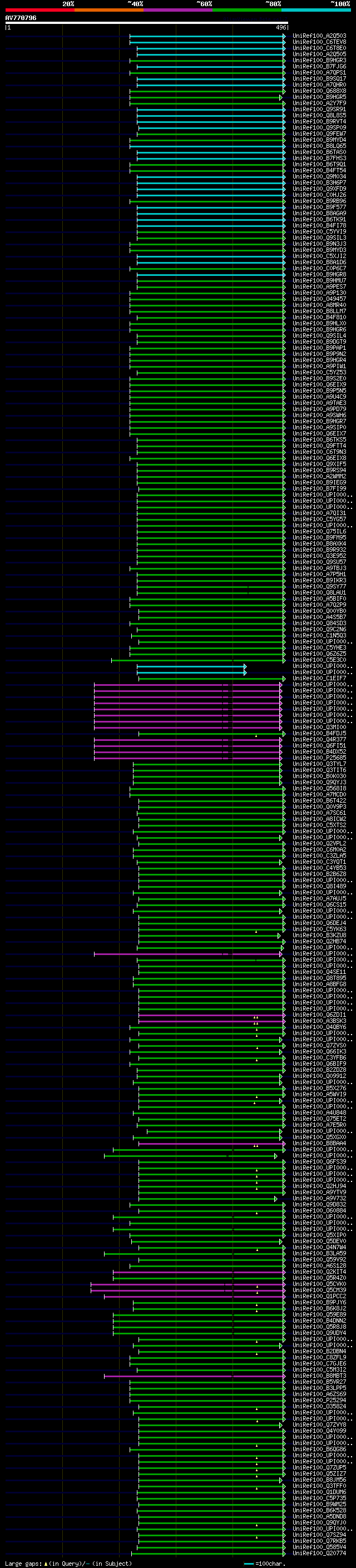Select the UniRef100_A9TAE3 label
Image resolution: width=356 pixels, height=1568 pixels.
(319, 403)
